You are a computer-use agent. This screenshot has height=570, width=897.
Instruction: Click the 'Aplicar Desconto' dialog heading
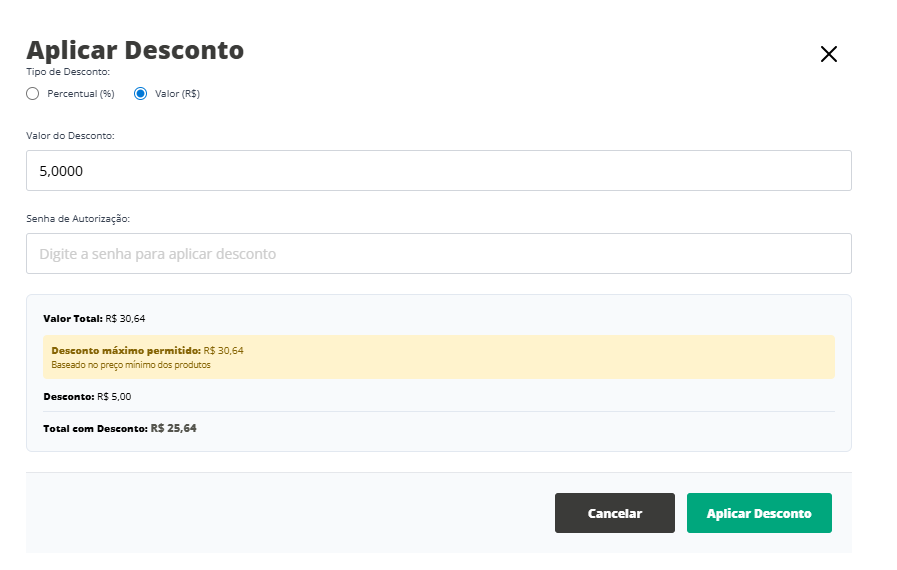135,50
